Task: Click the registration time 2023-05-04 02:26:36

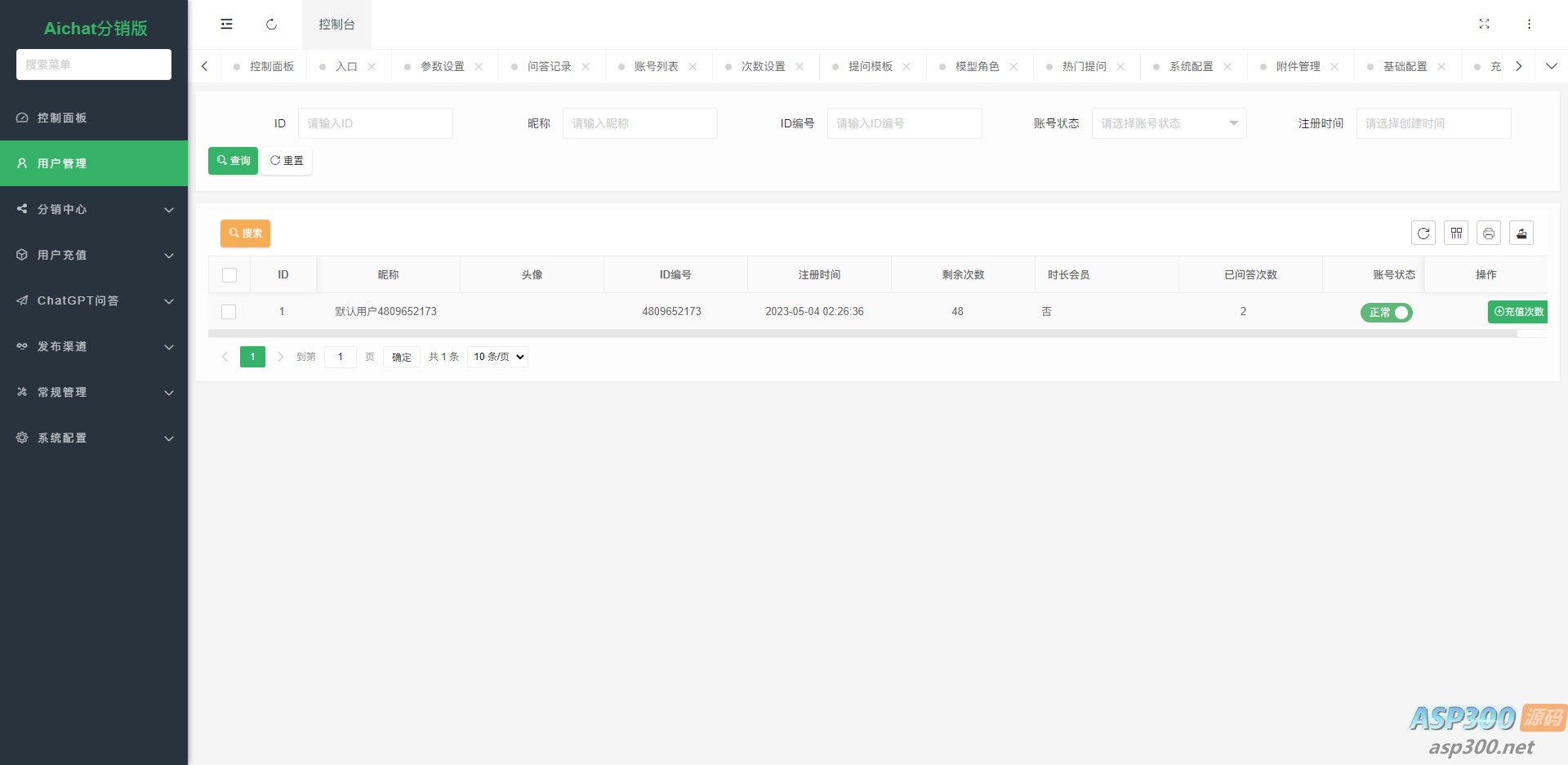Action: [814, 312]
